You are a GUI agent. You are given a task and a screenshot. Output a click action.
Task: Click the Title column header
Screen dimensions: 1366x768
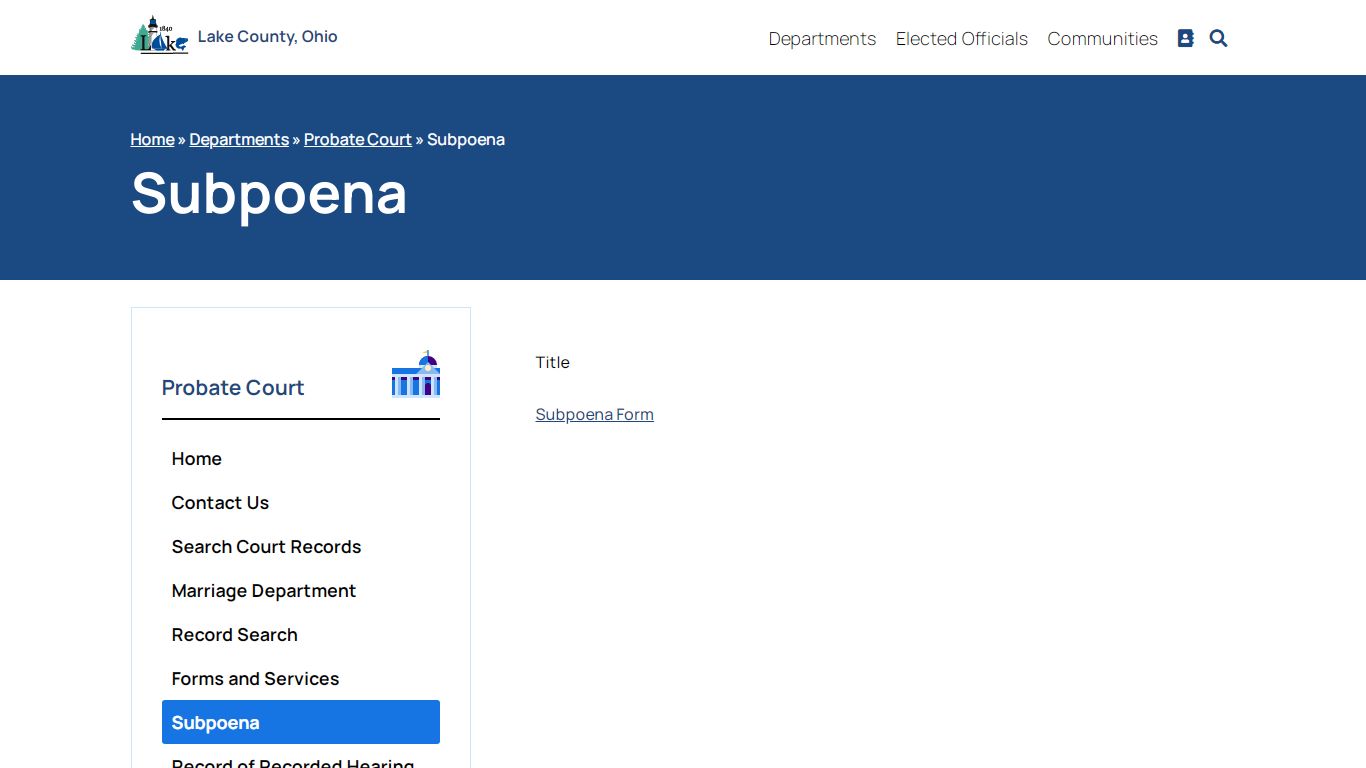pos(552,362)
